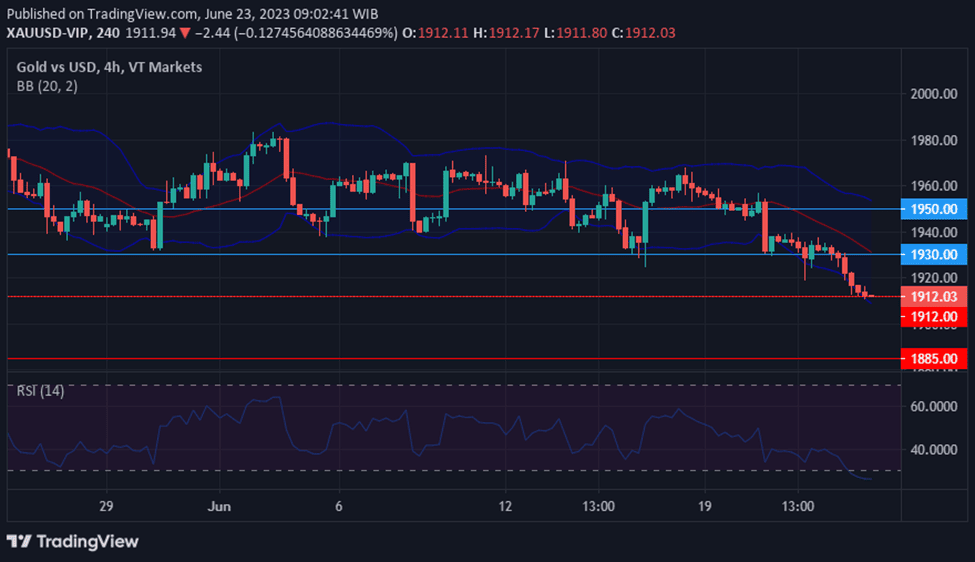Select the blue 1950.00 price label

(x=933, y=209)
